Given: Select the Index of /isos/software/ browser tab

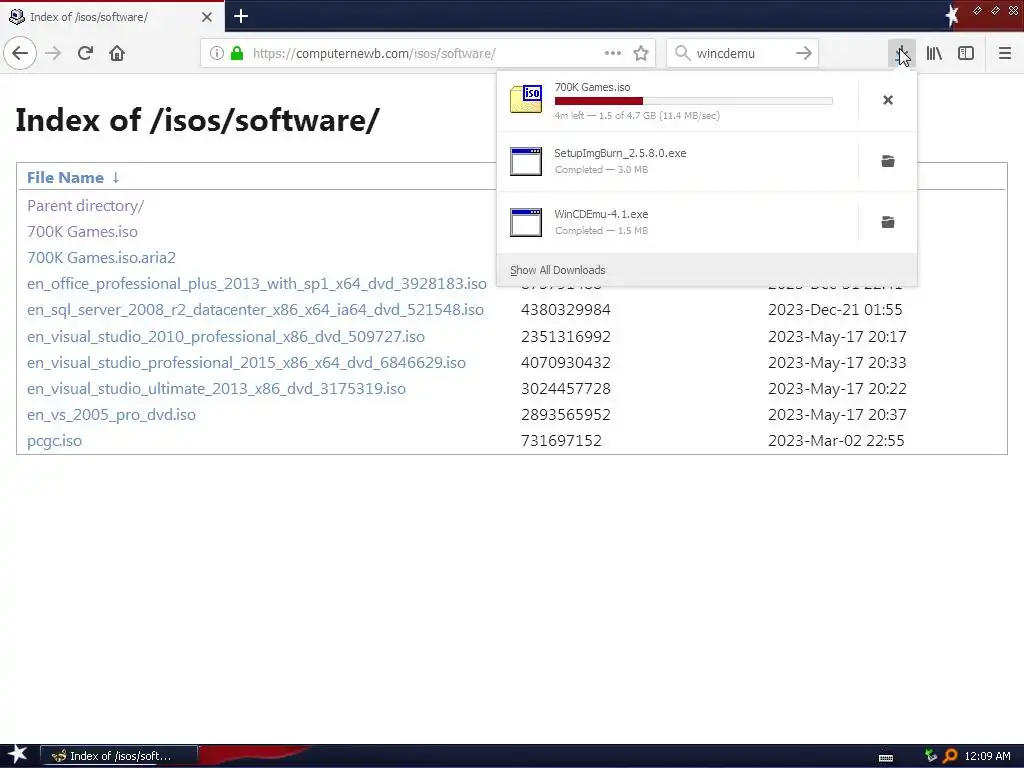Looking at the screenshot, I should (x=112, y=17).
